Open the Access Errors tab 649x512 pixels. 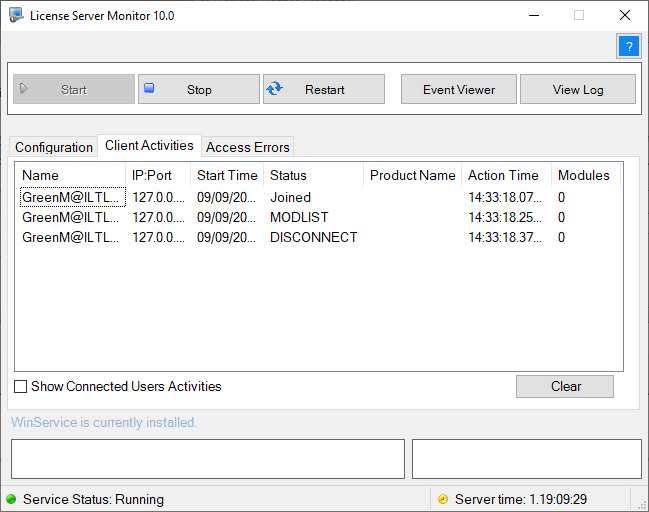click(x=248, y=147)
